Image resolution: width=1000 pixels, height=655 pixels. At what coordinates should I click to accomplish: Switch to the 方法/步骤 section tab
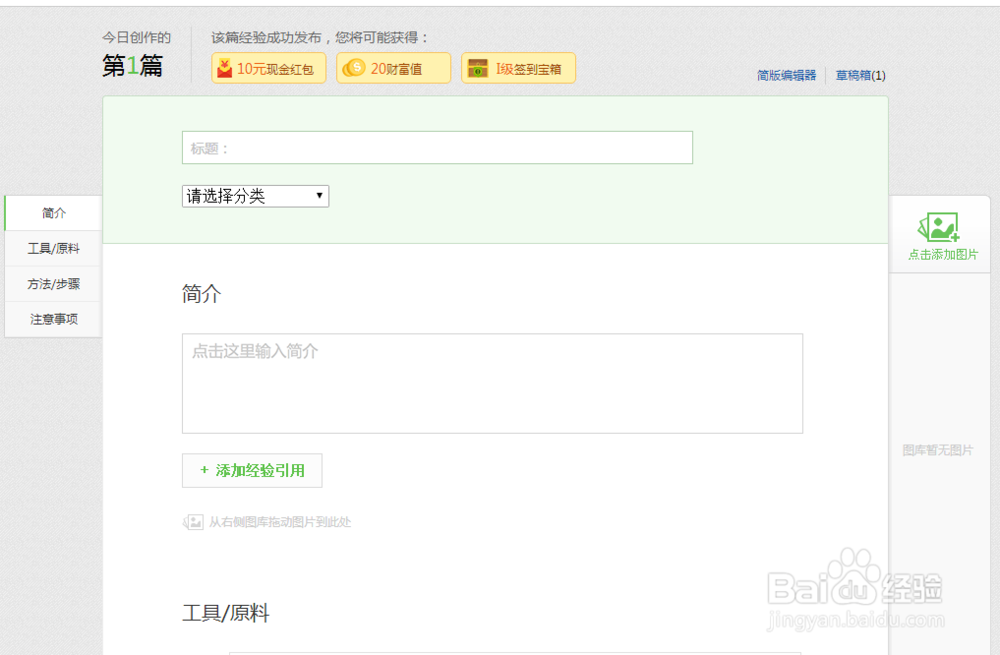pos(52,284)
